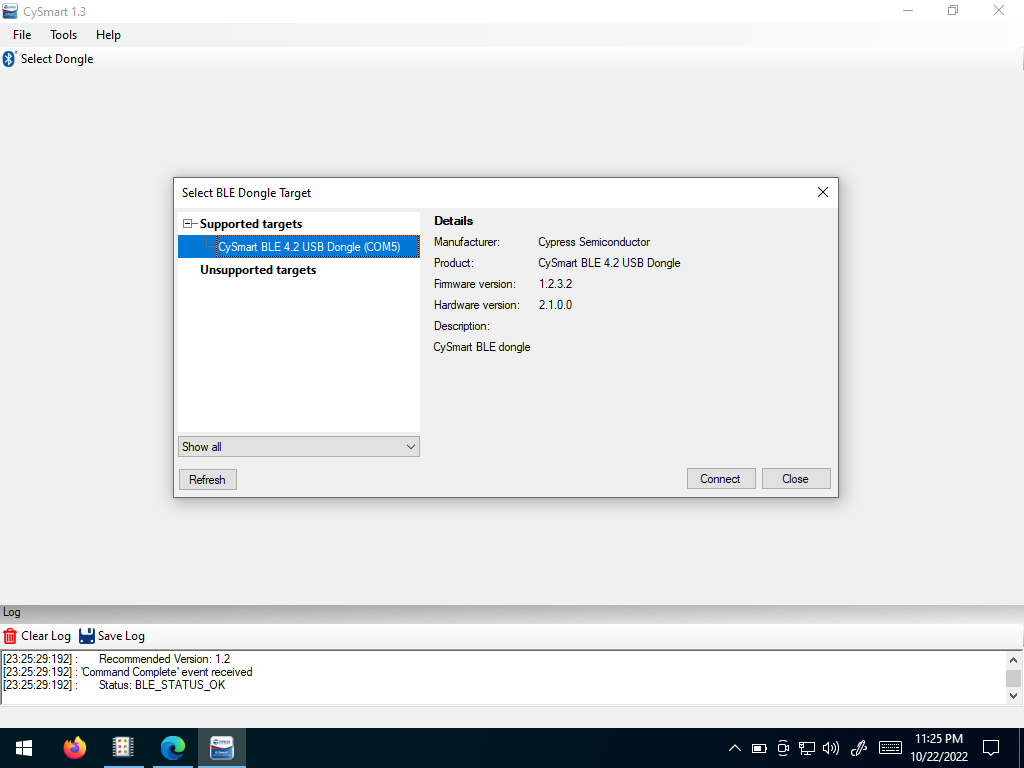The height and width of the screenshot is (768, 1024).
Task: Close the Select BLE Dongle Target dialog
Action: (823, 192)
